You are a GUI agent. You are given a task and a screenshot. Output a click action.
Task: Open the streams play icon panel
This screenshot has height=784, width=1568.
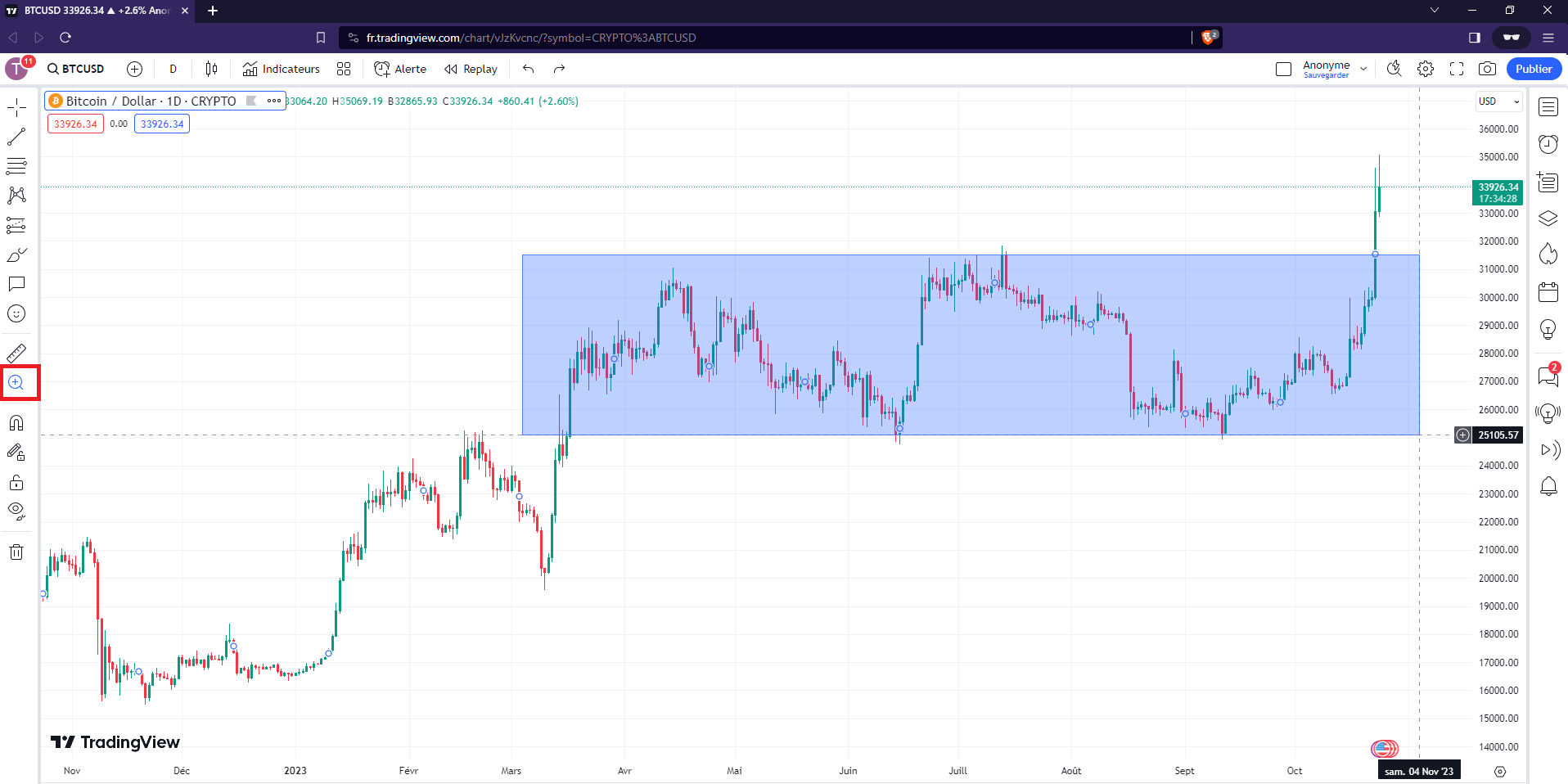(1548, 449)
